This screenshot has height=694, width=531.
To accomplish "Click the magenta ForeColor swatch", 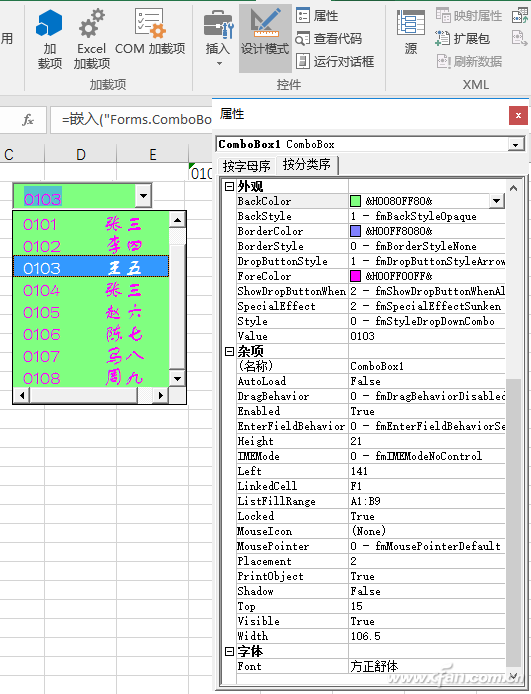I will 355,276.
